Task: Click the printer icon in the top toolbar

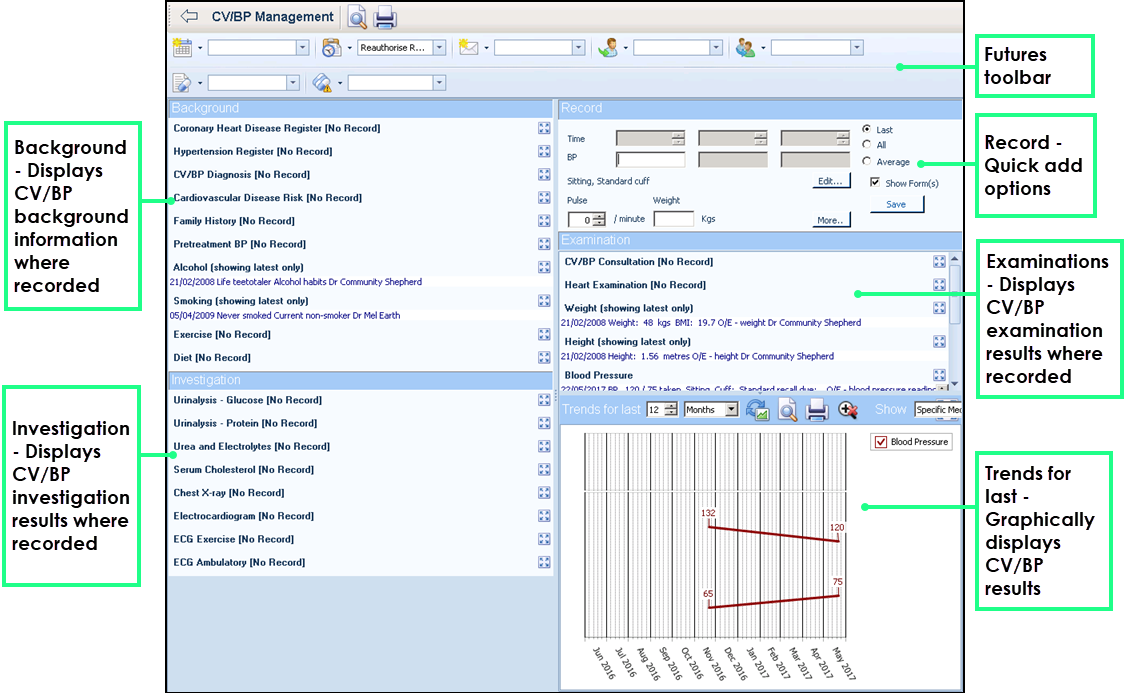Action: tap(385, 17)
